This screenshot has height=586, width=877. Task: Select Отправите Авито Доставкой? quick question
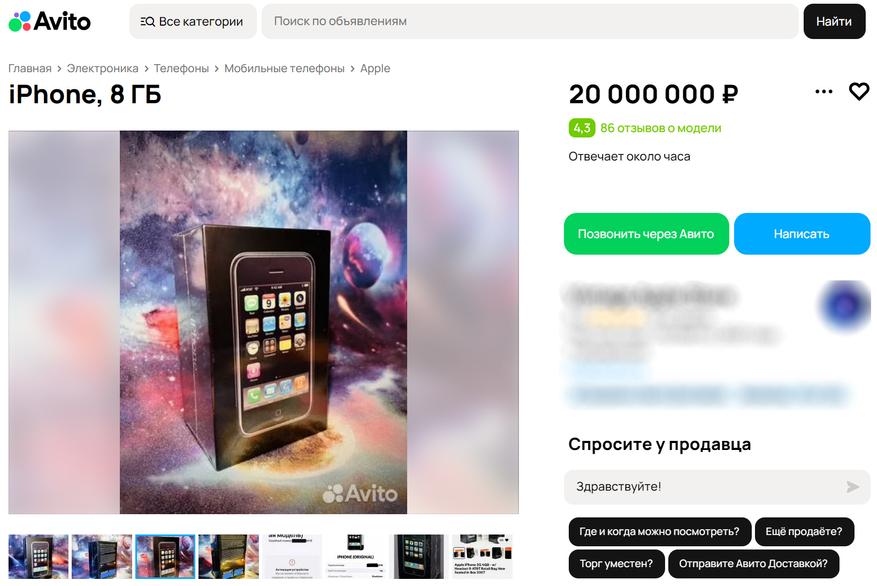[753, 564]
